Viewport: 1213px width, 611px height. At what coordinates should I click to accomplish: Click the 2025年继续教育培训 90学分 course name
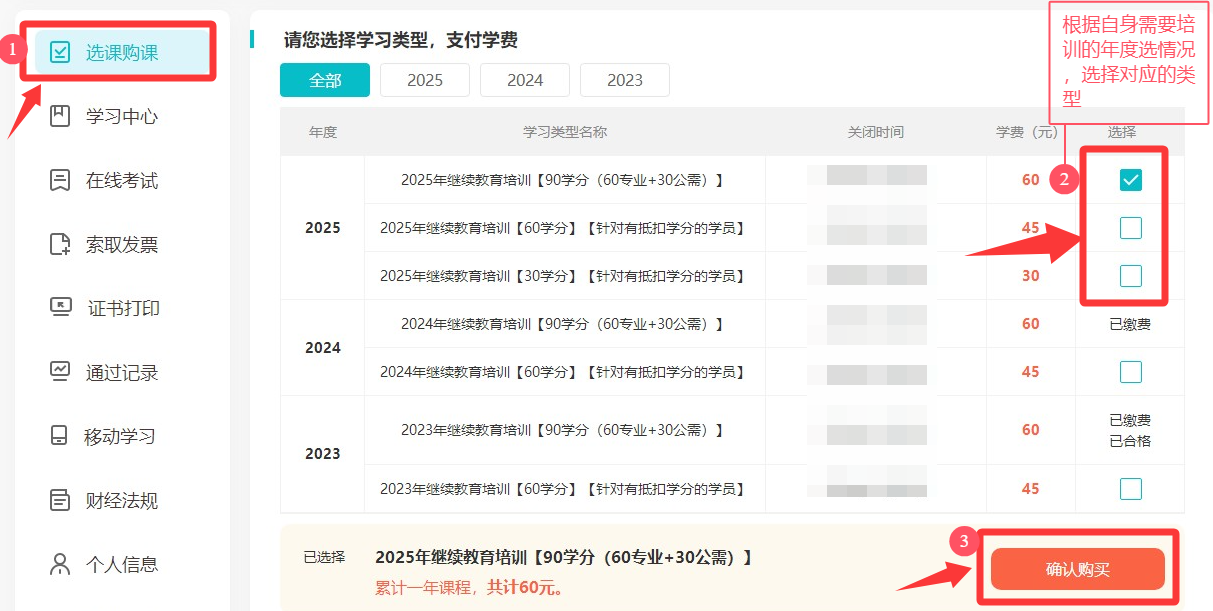point(564,180)
